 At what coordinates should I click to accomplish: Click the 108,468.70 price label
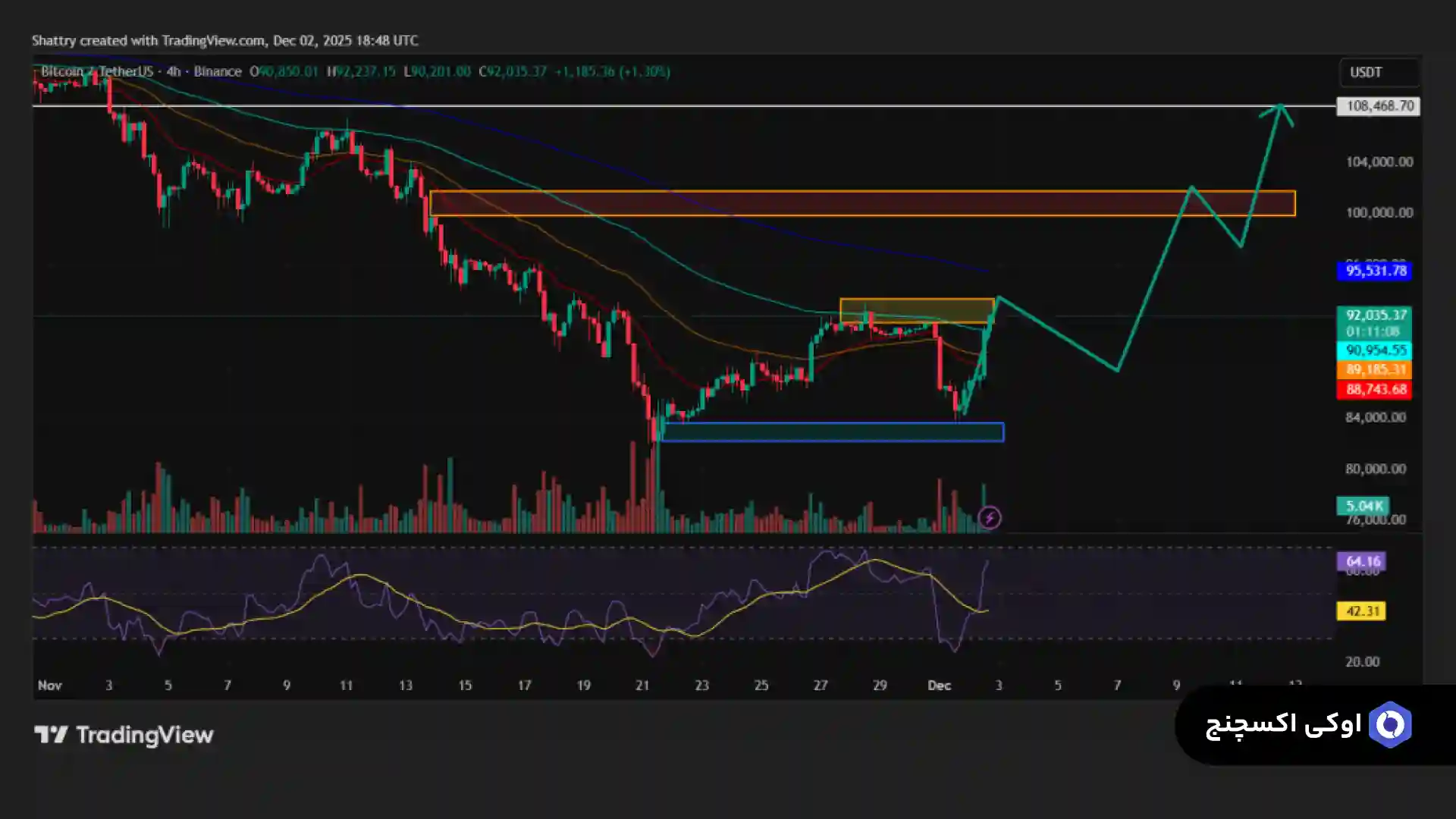point(1378,106)
